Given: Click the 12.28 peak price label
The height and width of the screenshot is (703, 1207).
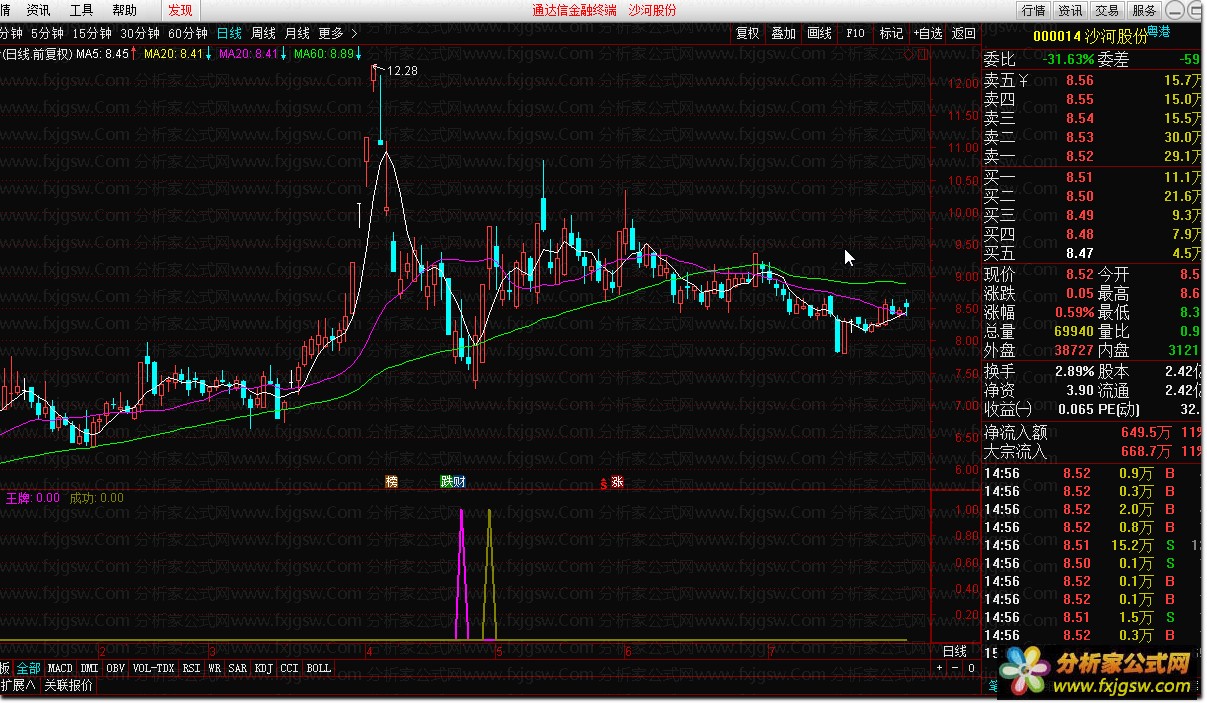Looking at the screenshot, I should pos(402,71).
